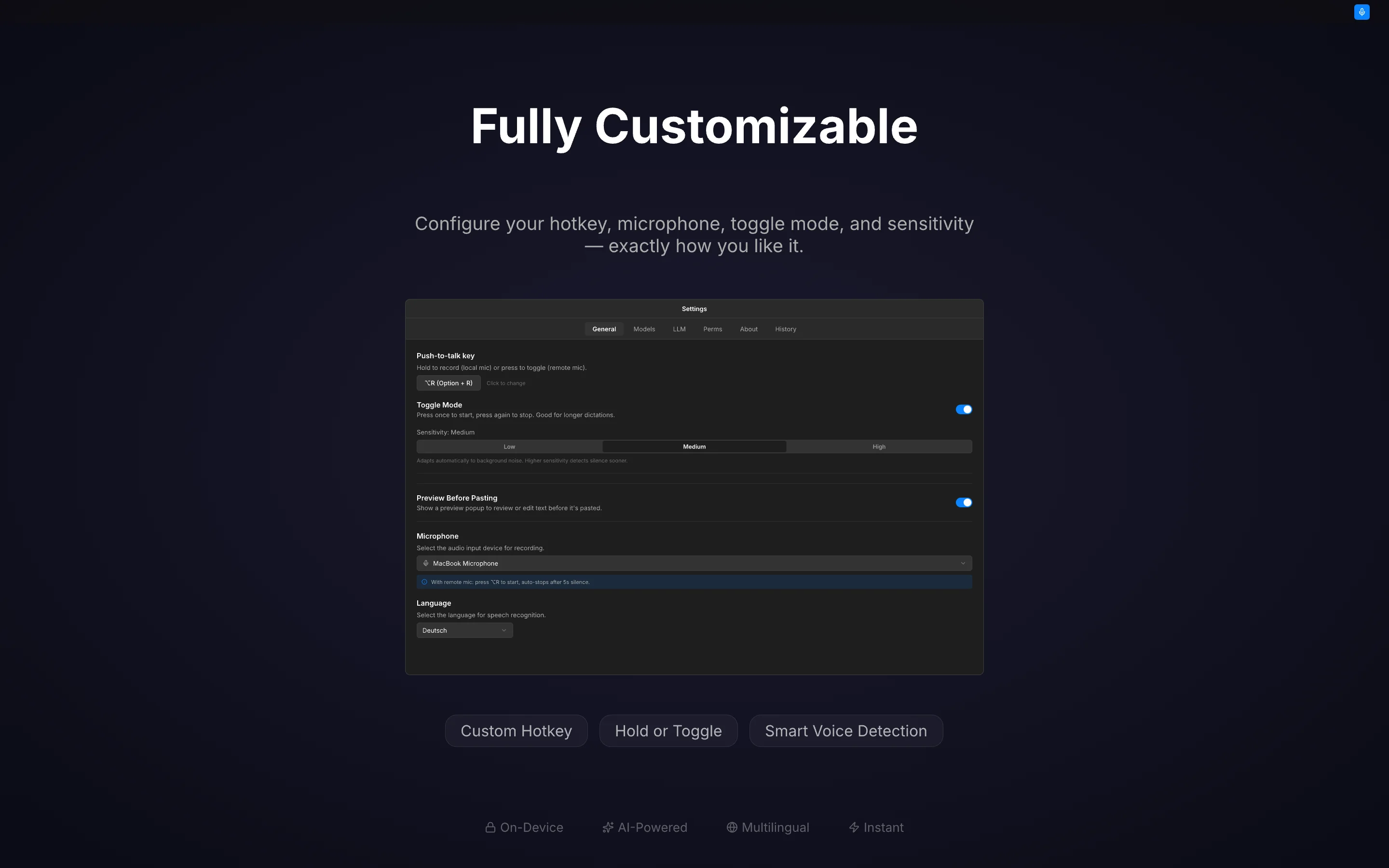This screenshot has height=868, width=1389.
Task: Click the globe icon next to Multilingual
Action: [732, 827]
